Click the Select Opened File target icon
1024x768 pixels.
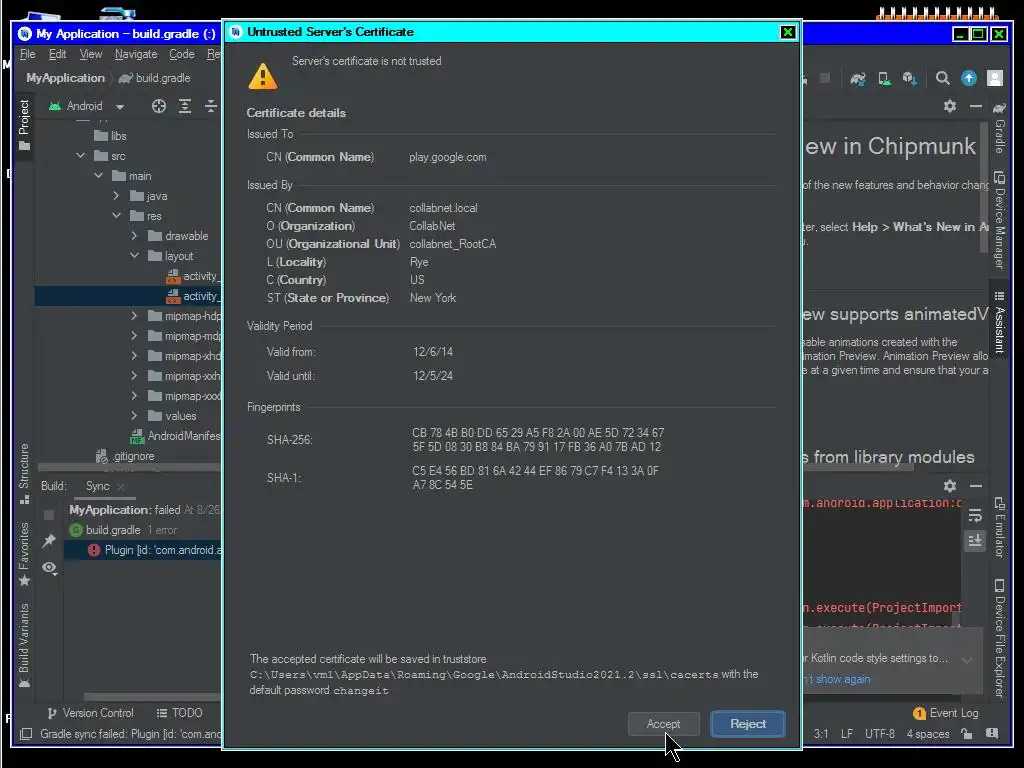click(159, 106)
